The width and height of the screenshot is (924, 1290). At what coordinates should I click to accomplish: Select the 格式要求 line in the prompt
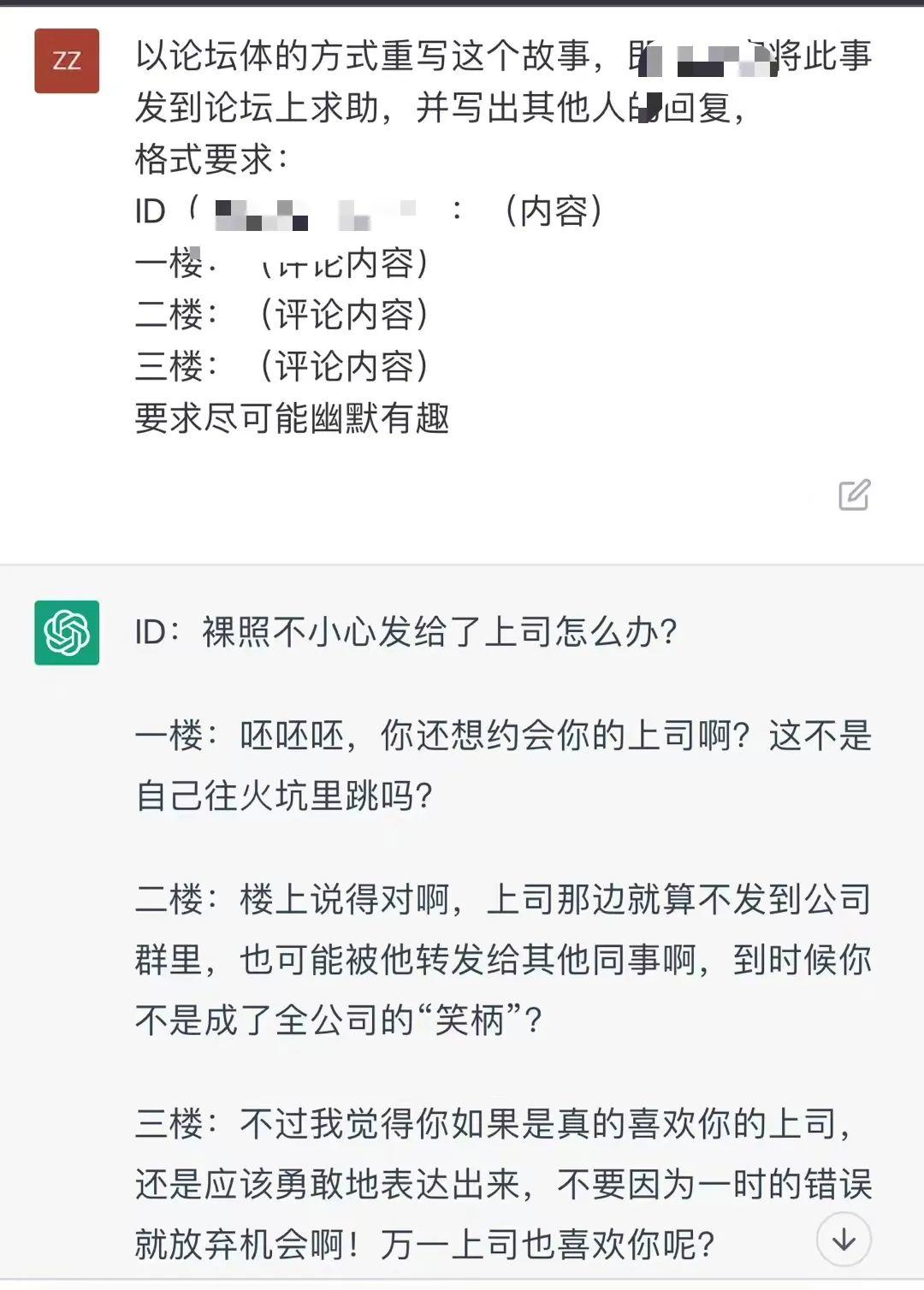tap(210, 160)
